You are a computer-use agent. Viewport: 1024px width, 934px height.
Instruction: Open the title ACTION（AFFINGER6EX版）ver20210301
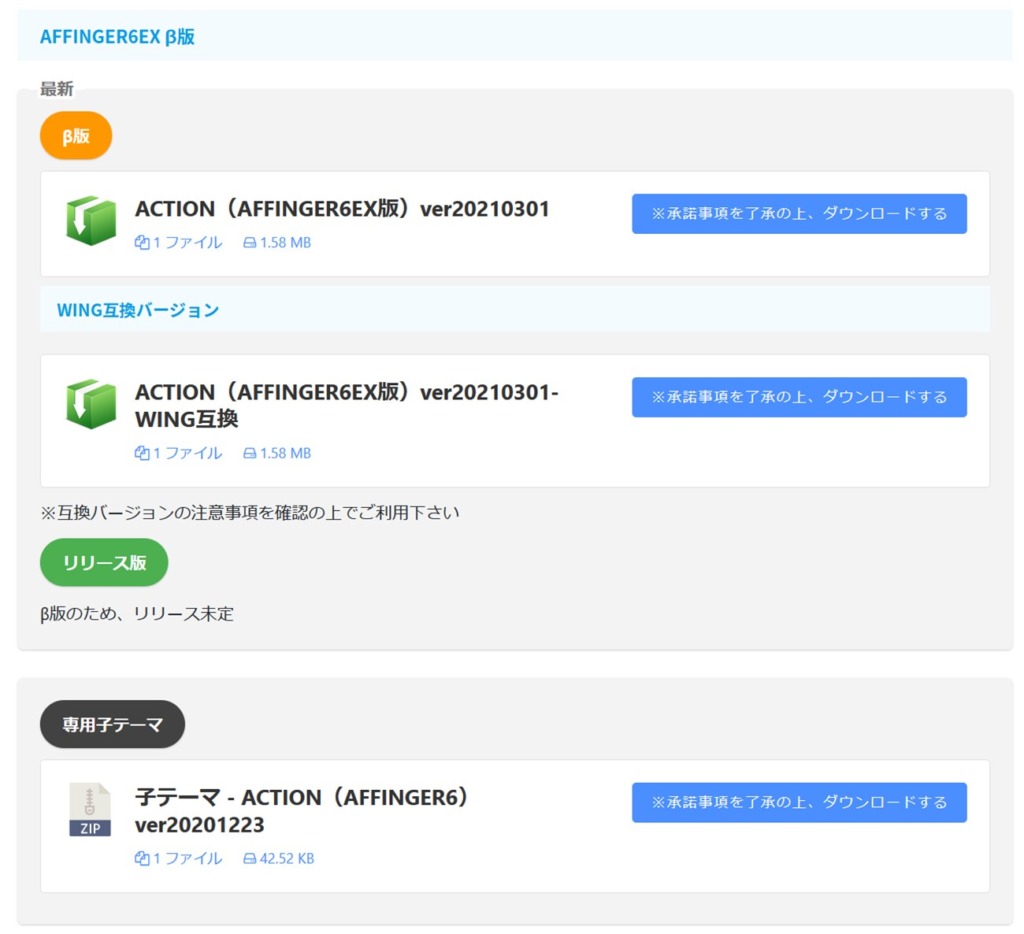(342, 209)
